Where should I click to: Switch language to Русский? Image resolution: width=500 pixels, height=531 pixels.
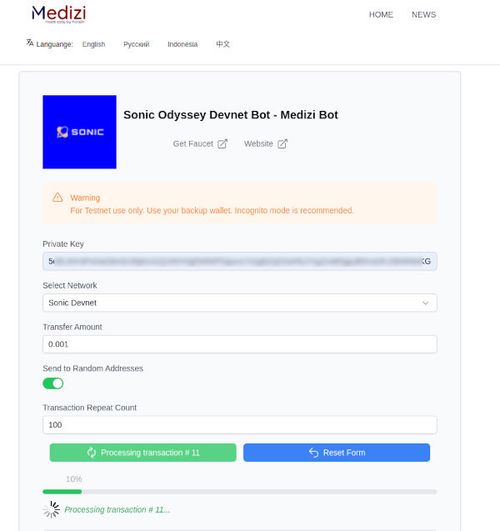[x=136, y=44]
